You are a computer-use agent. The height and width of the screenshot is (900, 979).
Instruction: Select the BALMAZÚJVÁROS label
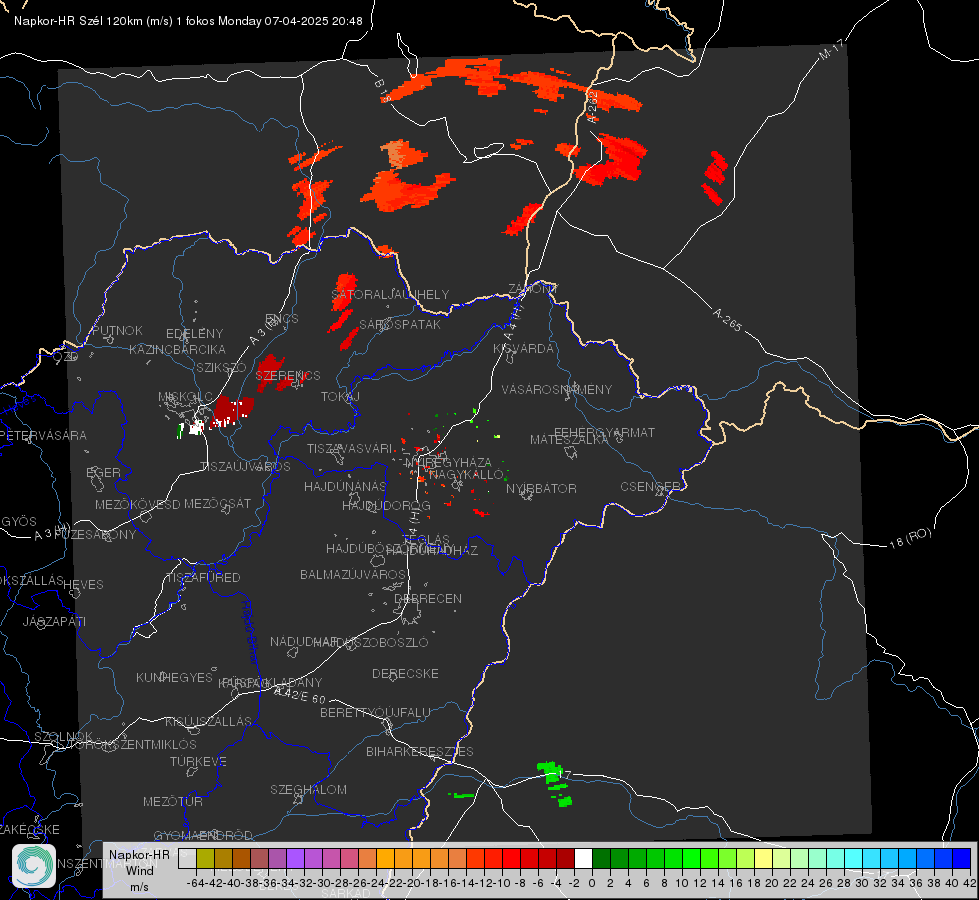[x=353, y=574]
